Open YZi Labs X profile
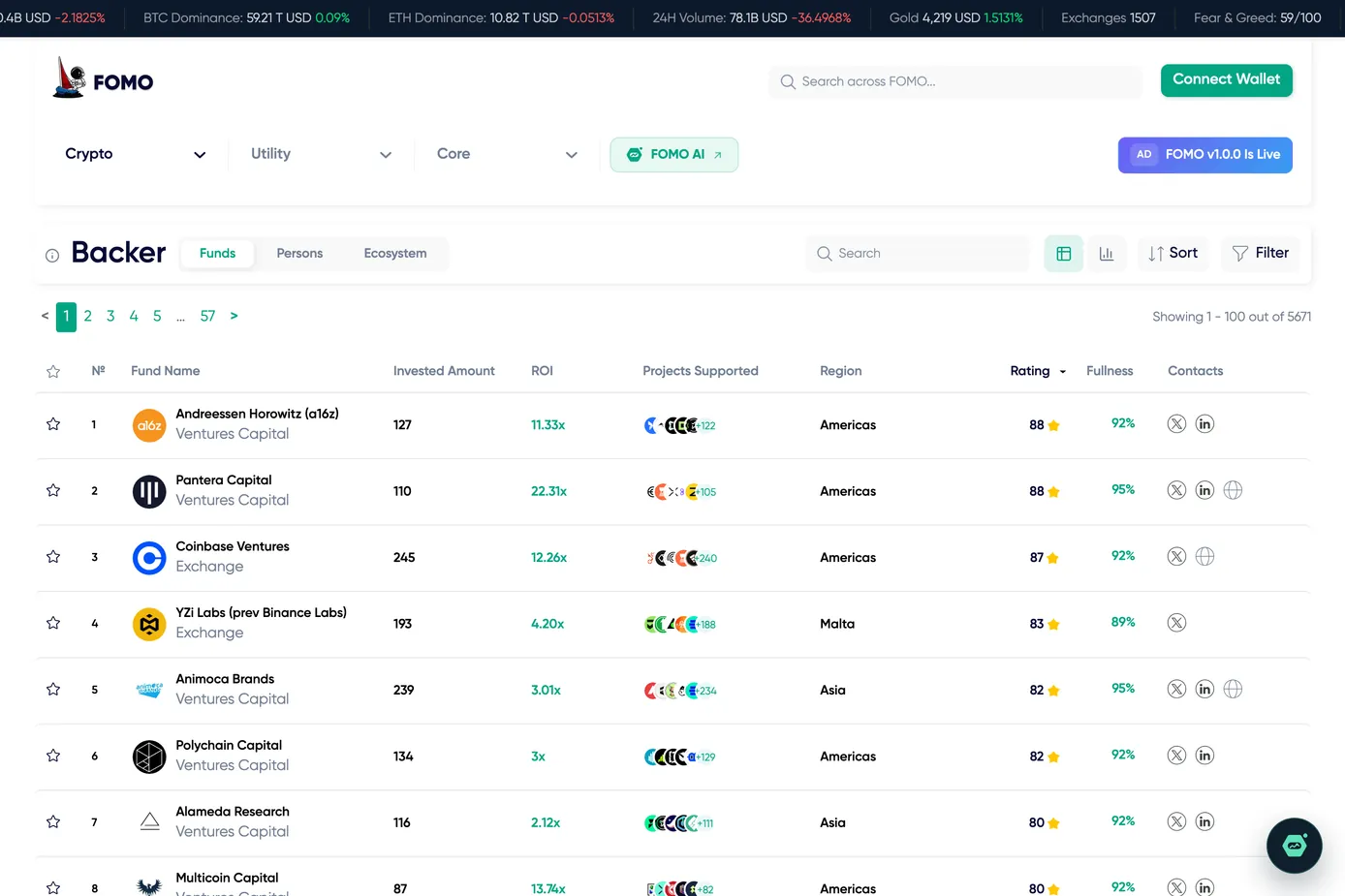Image resolution: width=1345 pixels, height=896 pixels. pos(1176,623)
